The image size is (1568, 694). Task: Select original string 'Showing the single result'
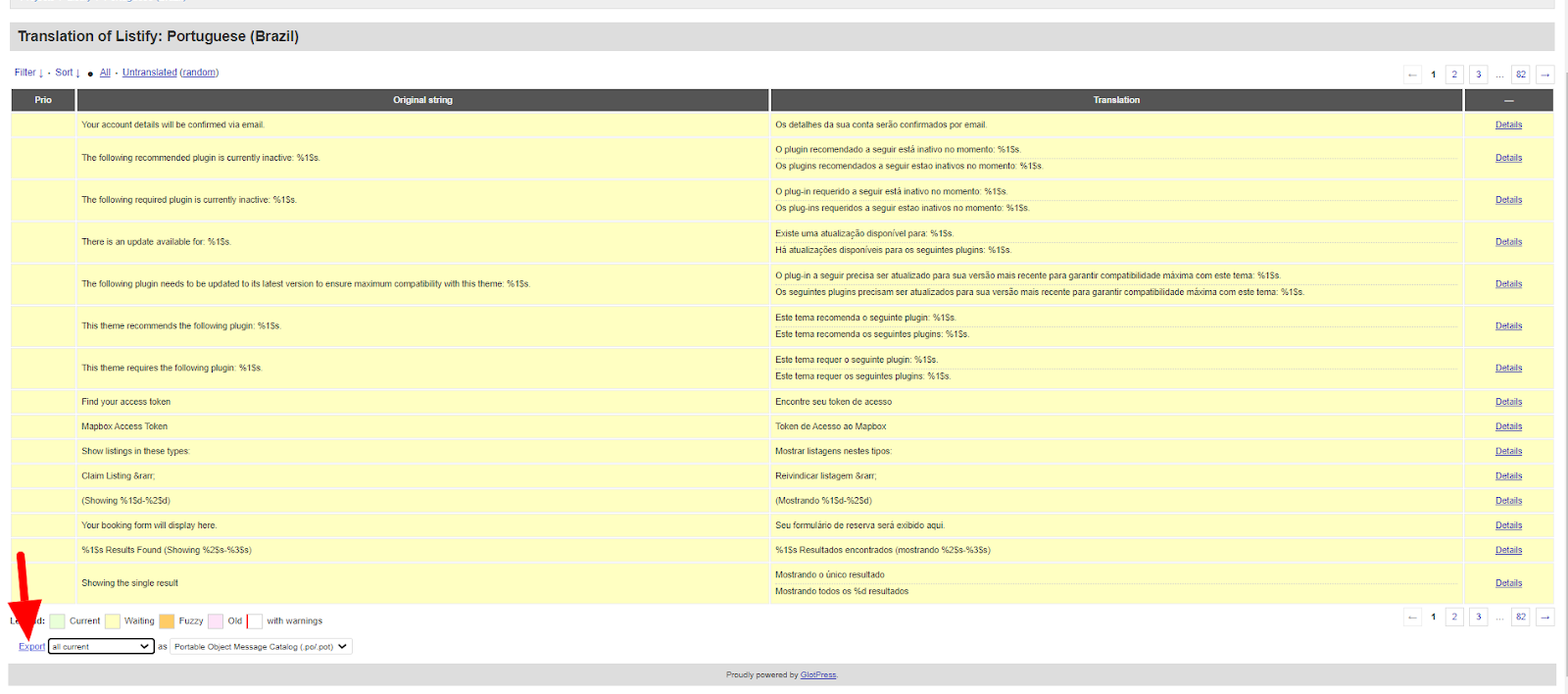pos(129,583)
